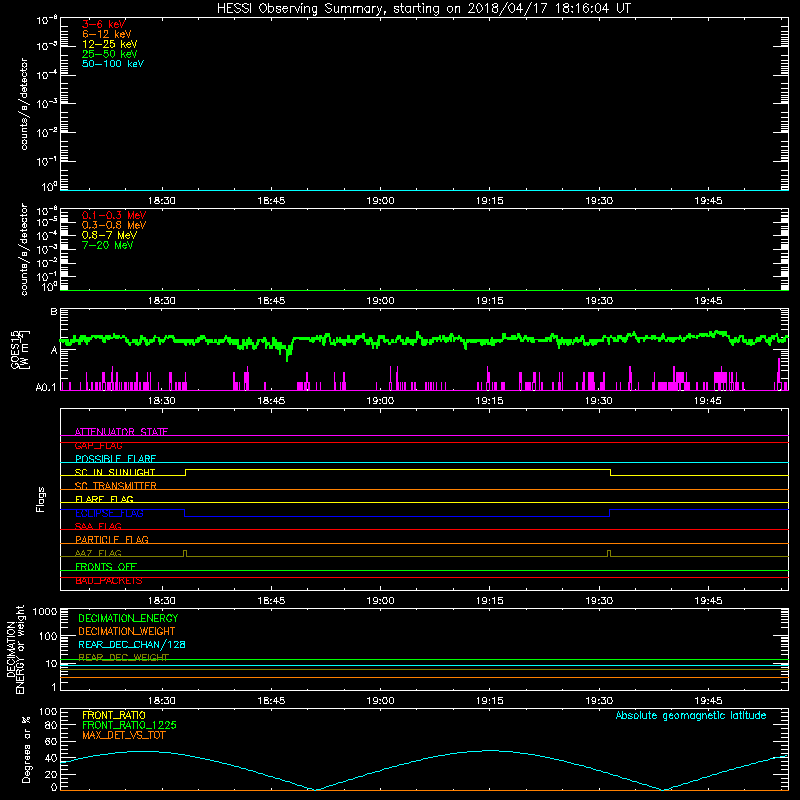Select the ATTENUATOR_STATE flag label
800x800 pixels.
point(121,432)
